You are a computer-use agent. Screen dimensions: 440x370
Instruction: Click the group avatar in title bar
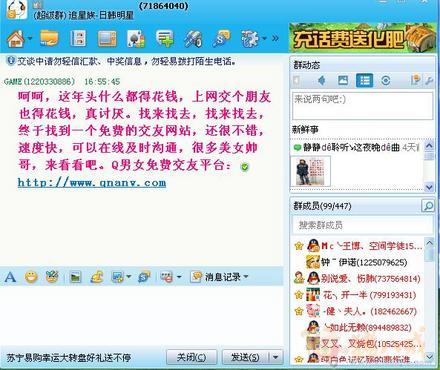point(16,9)
